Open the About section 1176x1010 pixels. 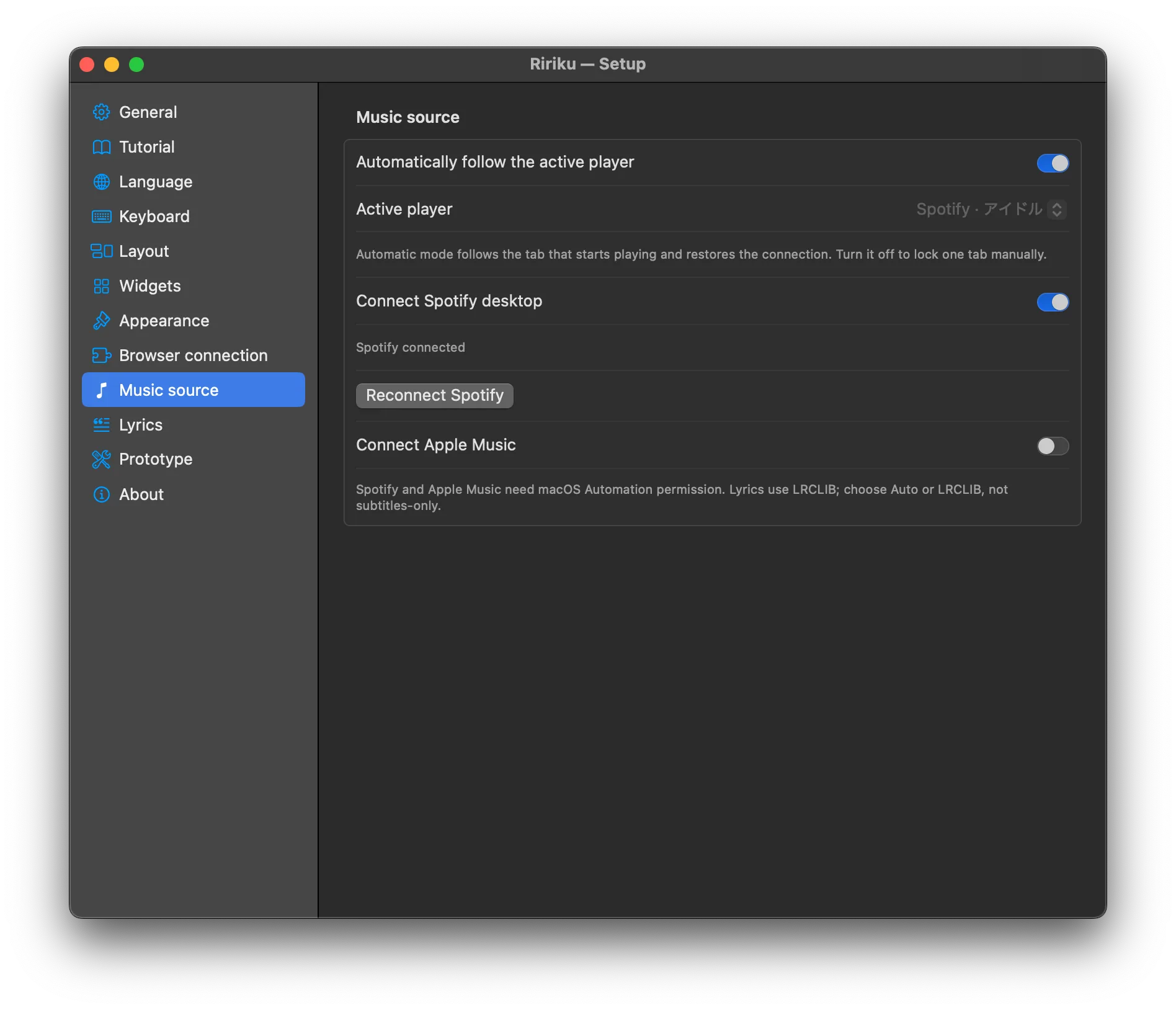coord(194,494)
